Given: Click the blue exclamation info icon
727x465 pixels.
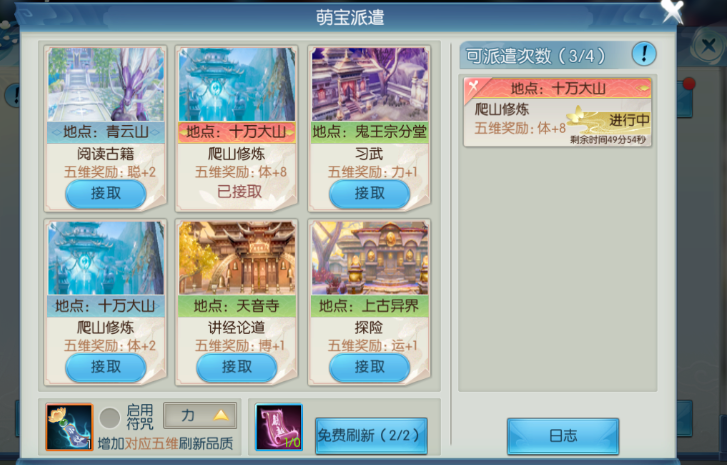Looking at the screenshot, I should tap(644, 54).
